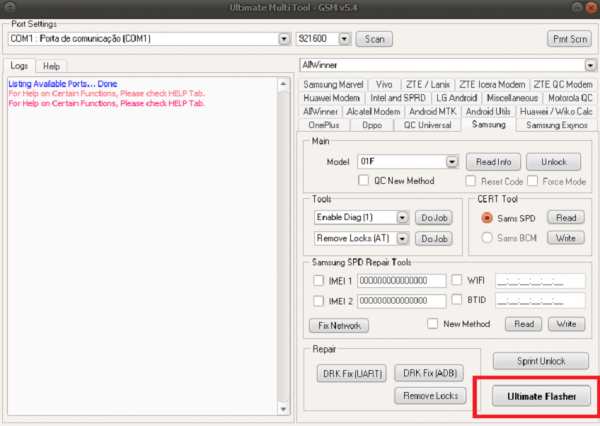Viewport: 600px width, 426px height.
Task: Click the window menu icon in title bar
Action: point(10,7)
